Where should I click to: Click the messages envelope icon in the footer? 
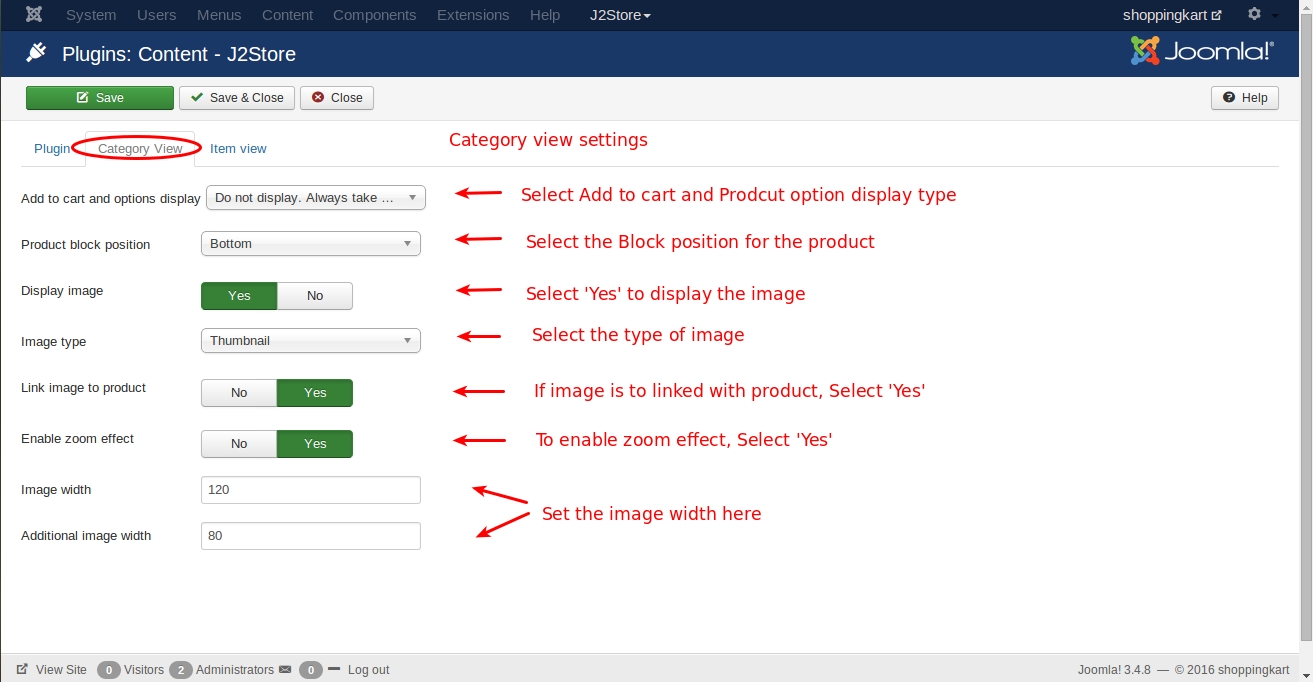pos(285,669)
